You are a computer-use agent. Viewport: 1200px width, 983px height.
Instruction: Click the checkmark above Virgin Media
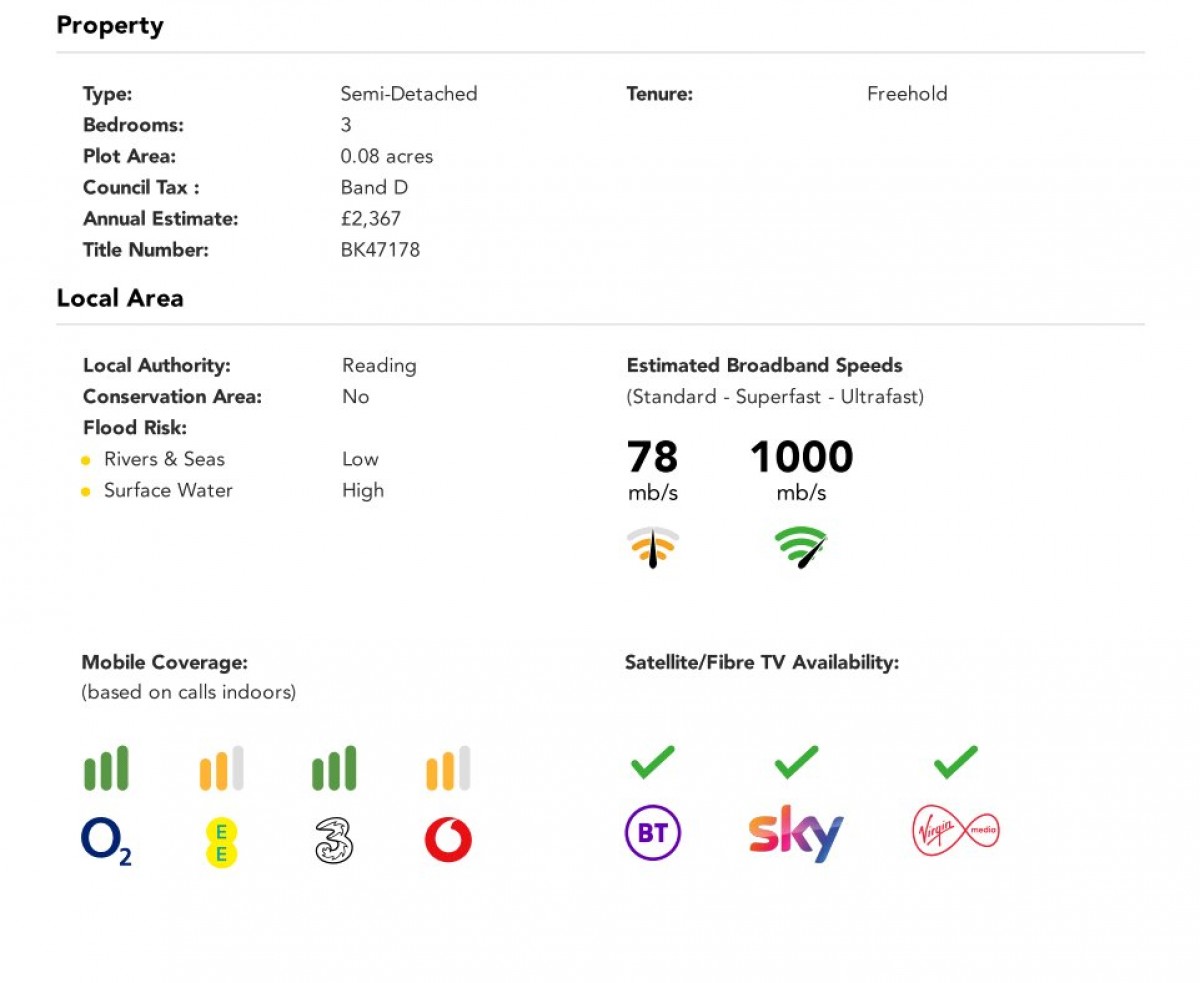956,763
